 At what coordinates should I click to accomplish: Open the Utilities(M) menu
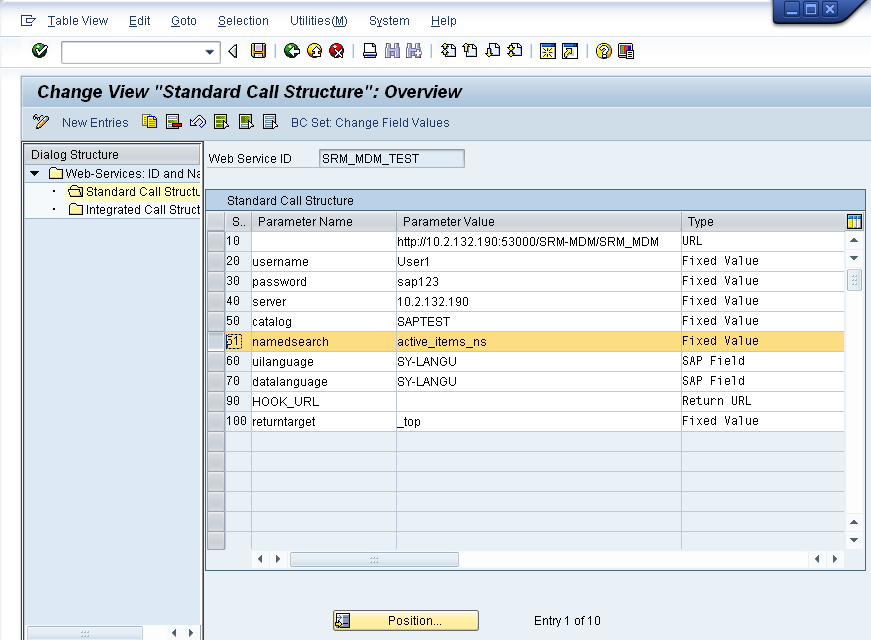coord(319,21)
